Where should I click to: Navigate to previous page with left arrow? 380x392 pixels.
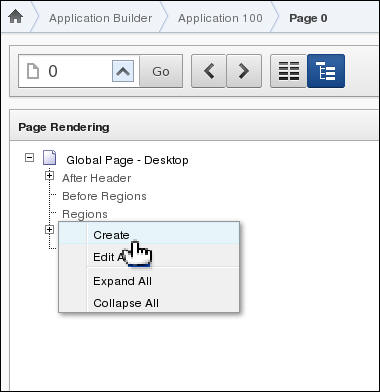pyautogui.click(x=209, y=71)
